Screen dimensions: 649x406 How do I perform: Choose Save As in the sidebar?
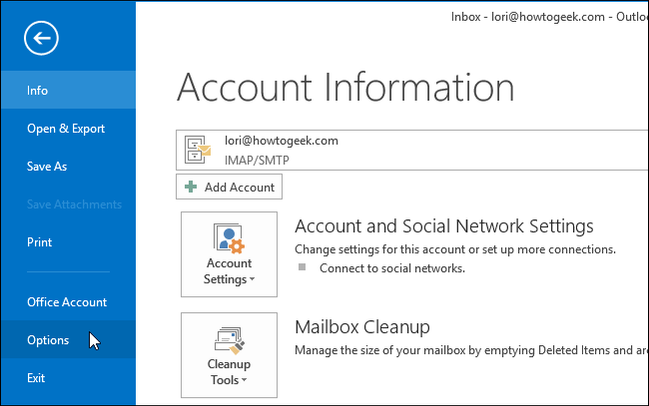point(68,166)
